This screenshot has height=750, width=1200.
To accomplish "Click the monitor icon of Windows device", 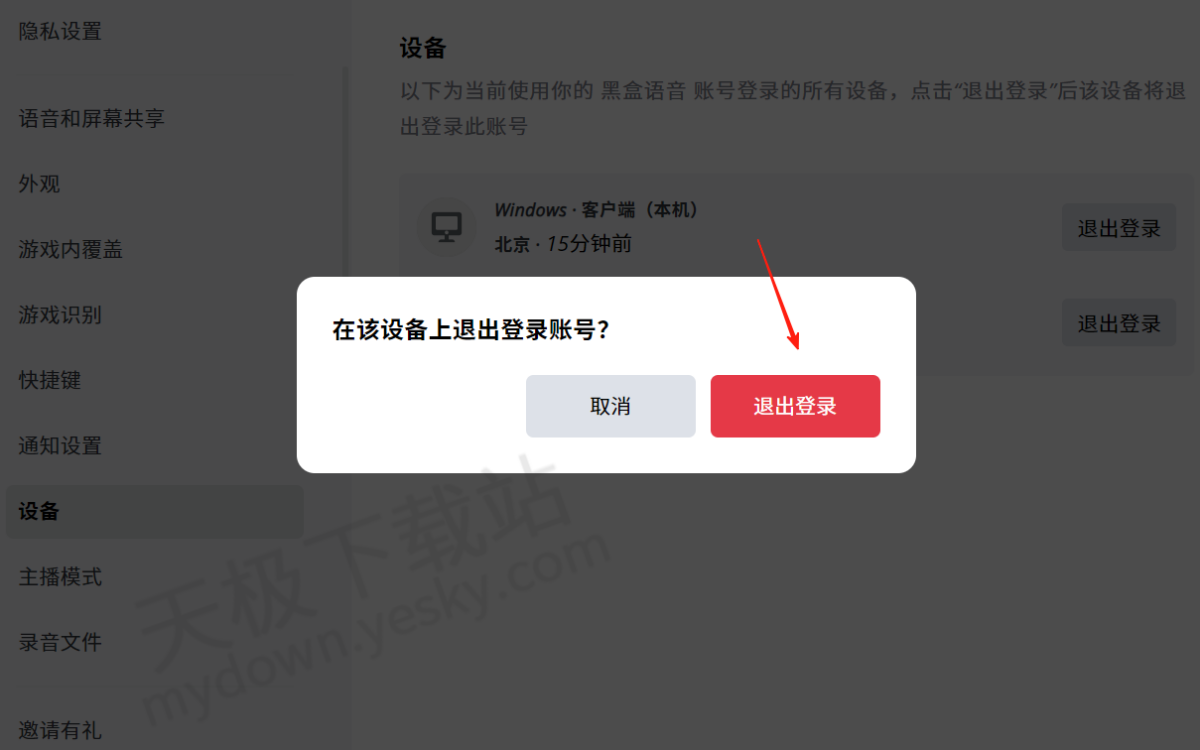I will [x=446, y=227].
